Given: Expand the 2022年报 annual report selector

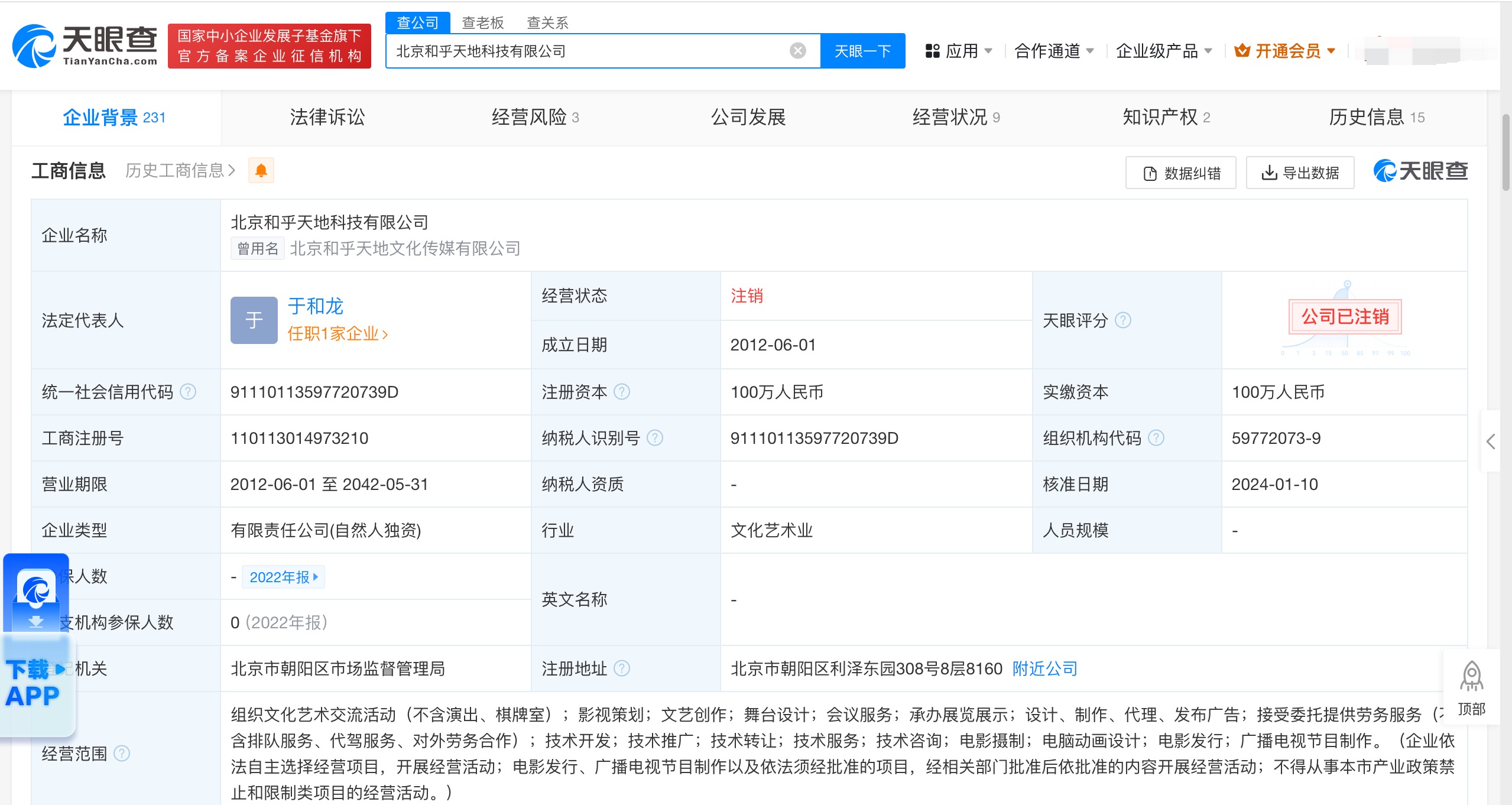Looking at the screenshot, I should point(284,577).
